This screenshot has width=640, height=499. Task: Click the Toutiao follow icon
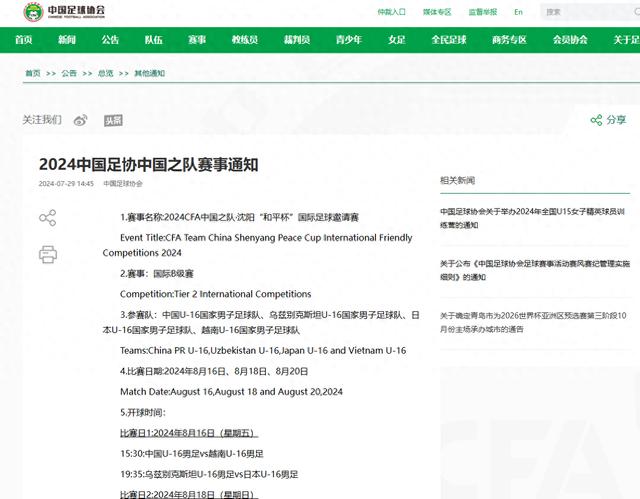tap(113, 120)
